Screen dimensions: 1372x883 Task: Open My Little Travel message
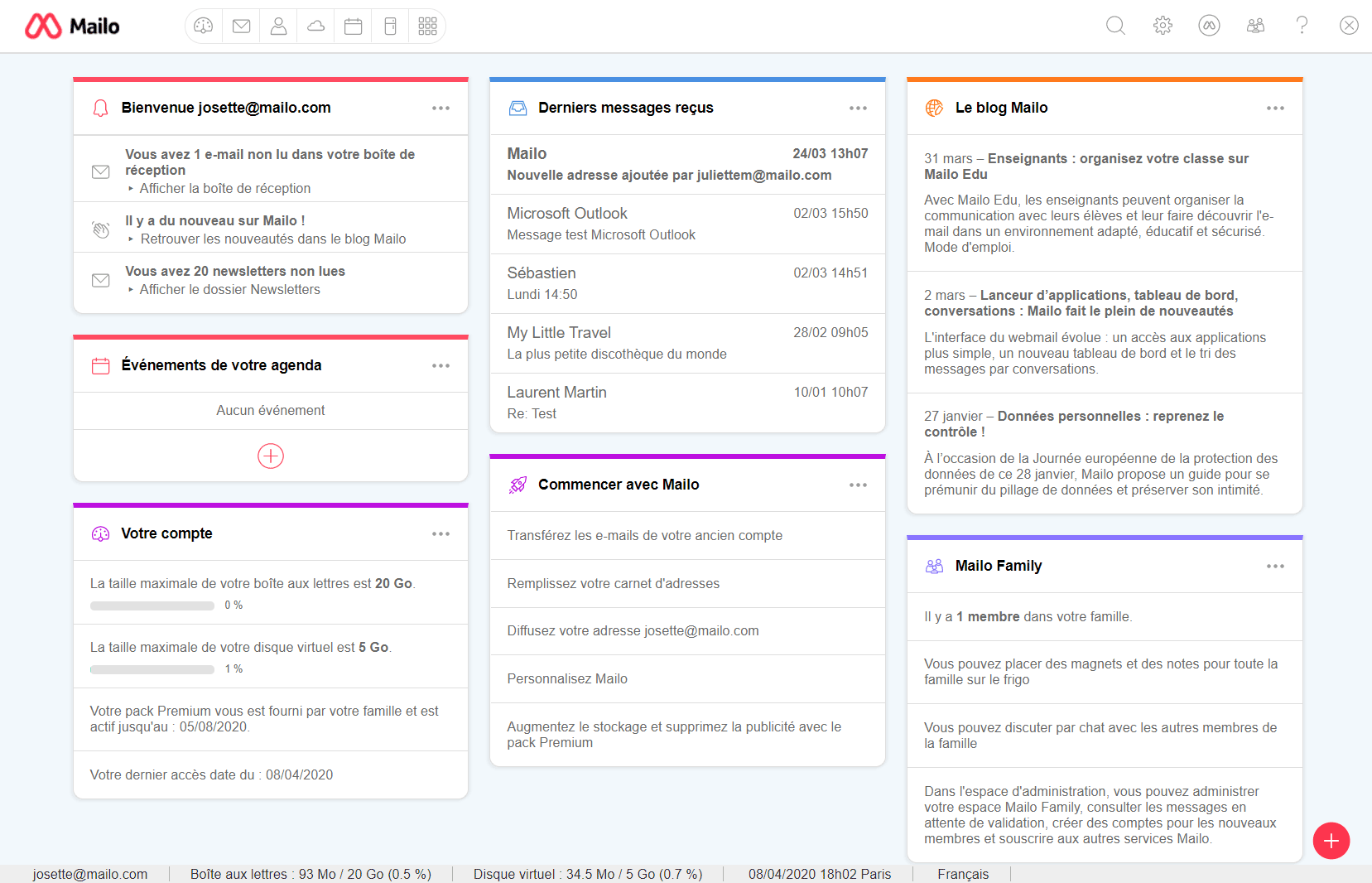tap(687, 343)
